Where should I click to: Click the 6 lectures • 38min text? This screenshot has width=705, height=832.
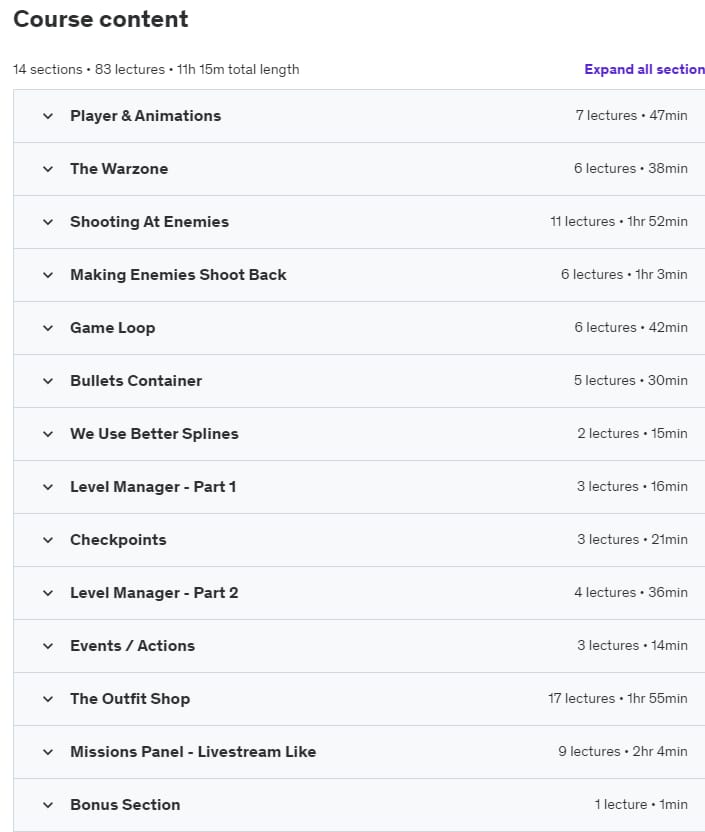pos(630,169)
